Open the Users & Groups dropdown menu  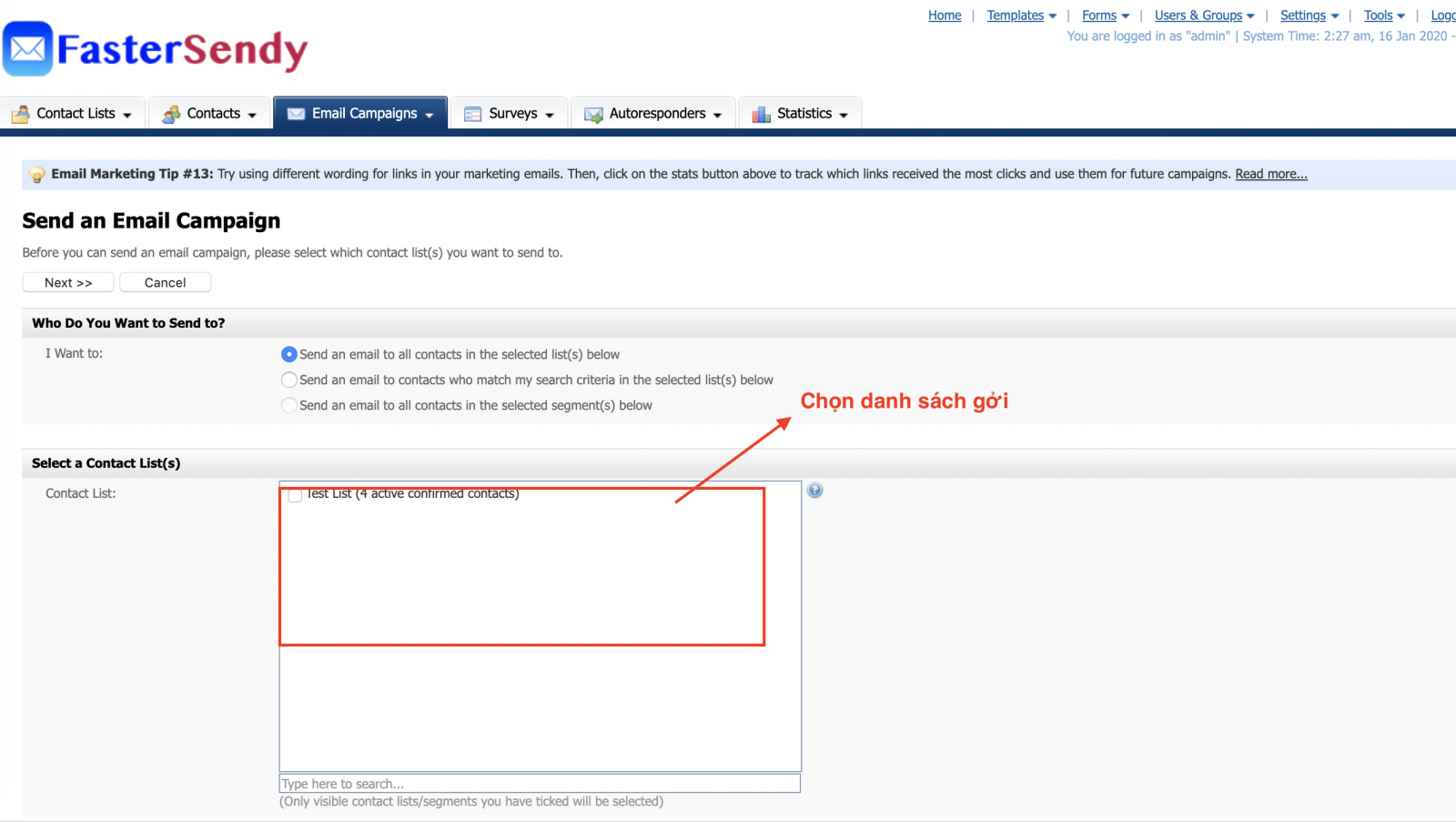[1204, 15]
